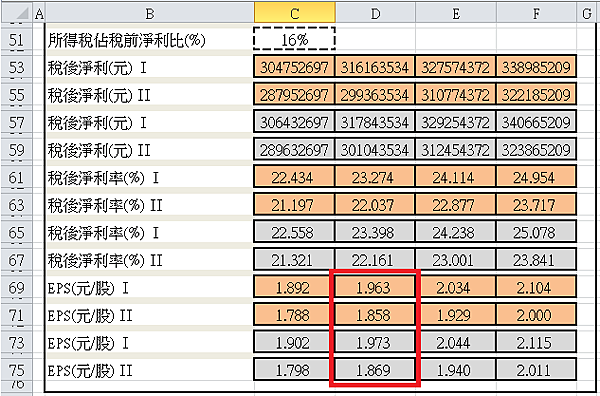Click cell value 22.161
This screenshot has width=600, height=396.
coord(375,260)
